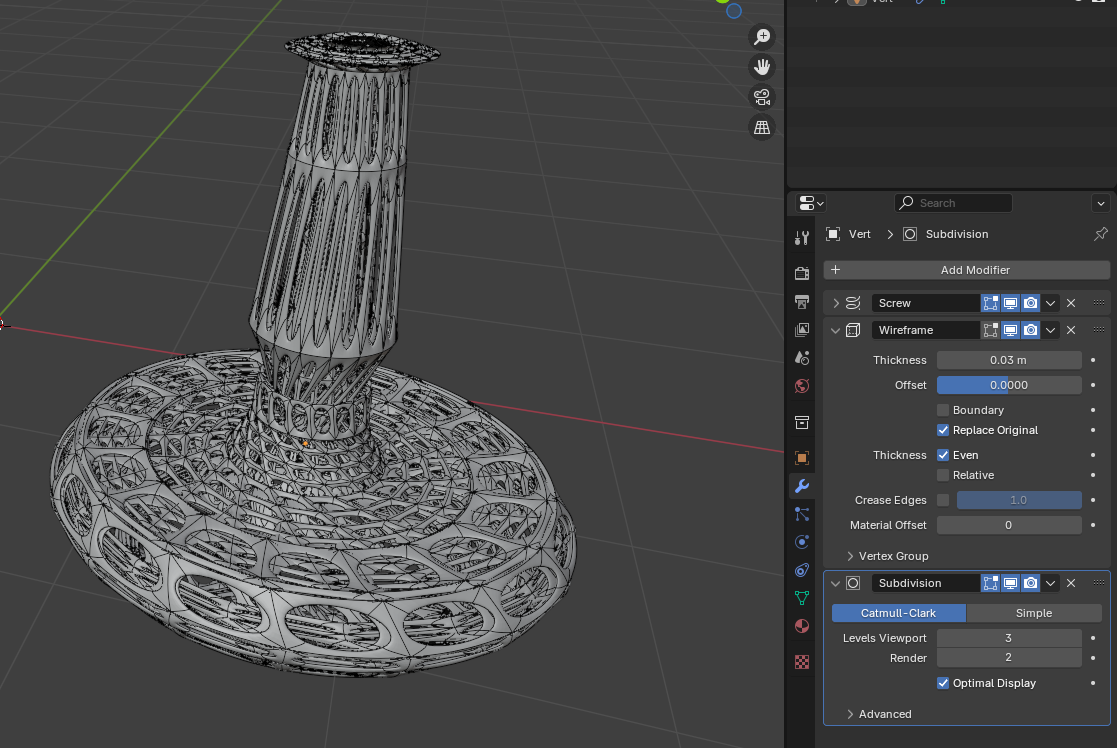
Task: Toggle Screw modifier edit mode display
Action: coord(990,303)
